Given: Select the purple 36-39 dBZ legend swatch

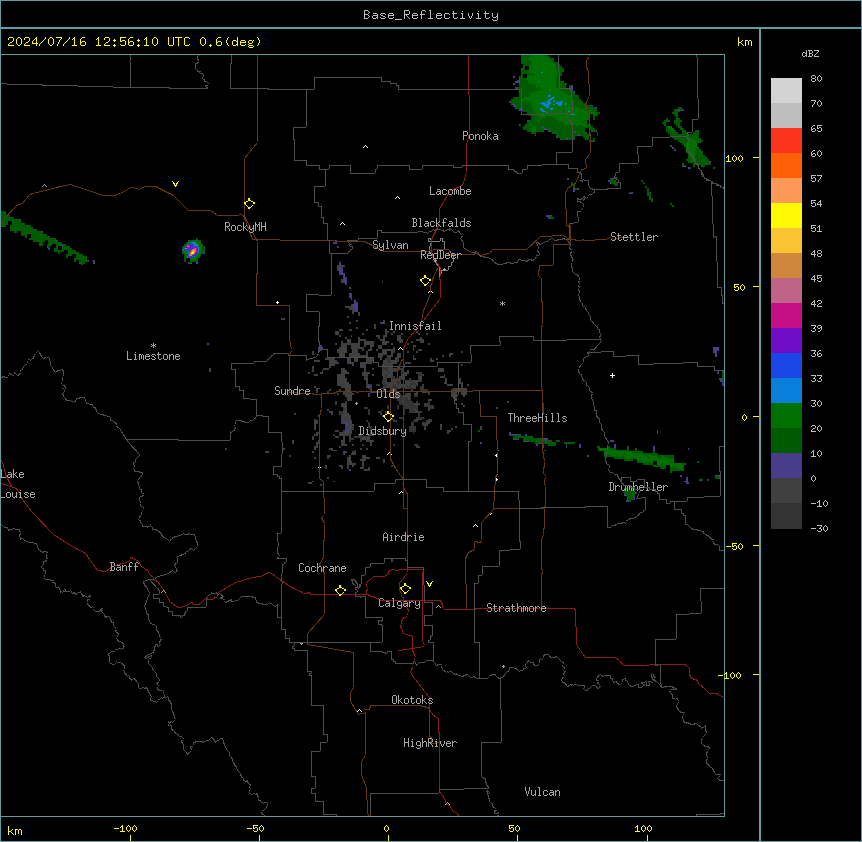Looking at the screenshot, I should pyautogui.click(x=786, y=341).
